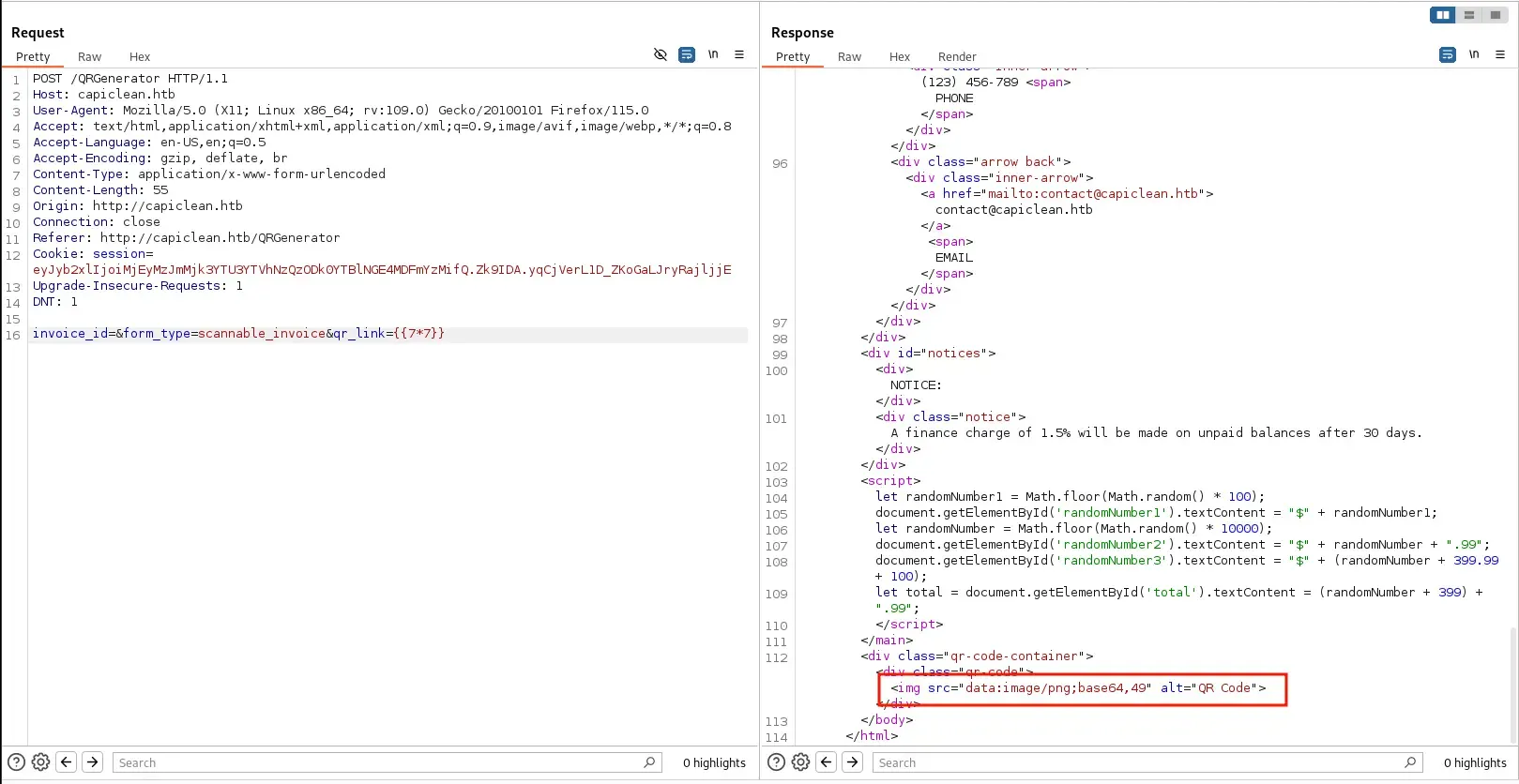Viewport: 1519px width, 784px height.
Task: Open help icon under Response panel
Action: coord(776,762)
